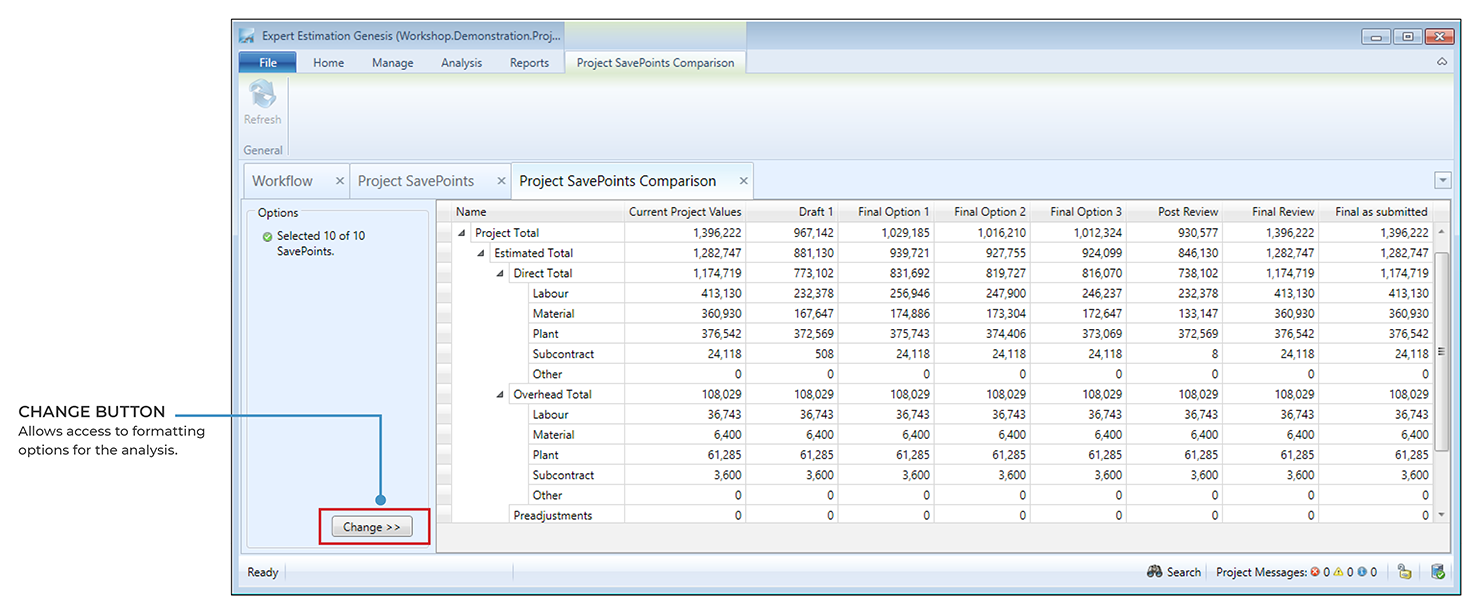Click the vertical scrollbar down arrow
Viewport: 1480px width, 615px height.
tap(1441, 515)
